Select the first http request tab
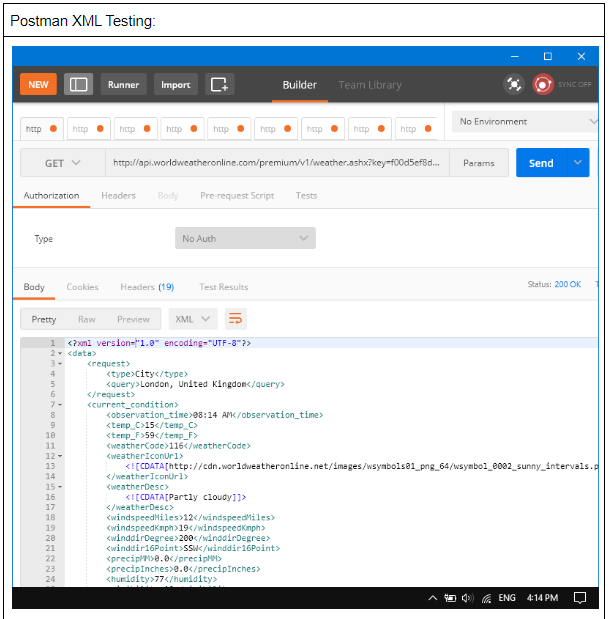This screenshot has height=619, width=611. (41, 129)
